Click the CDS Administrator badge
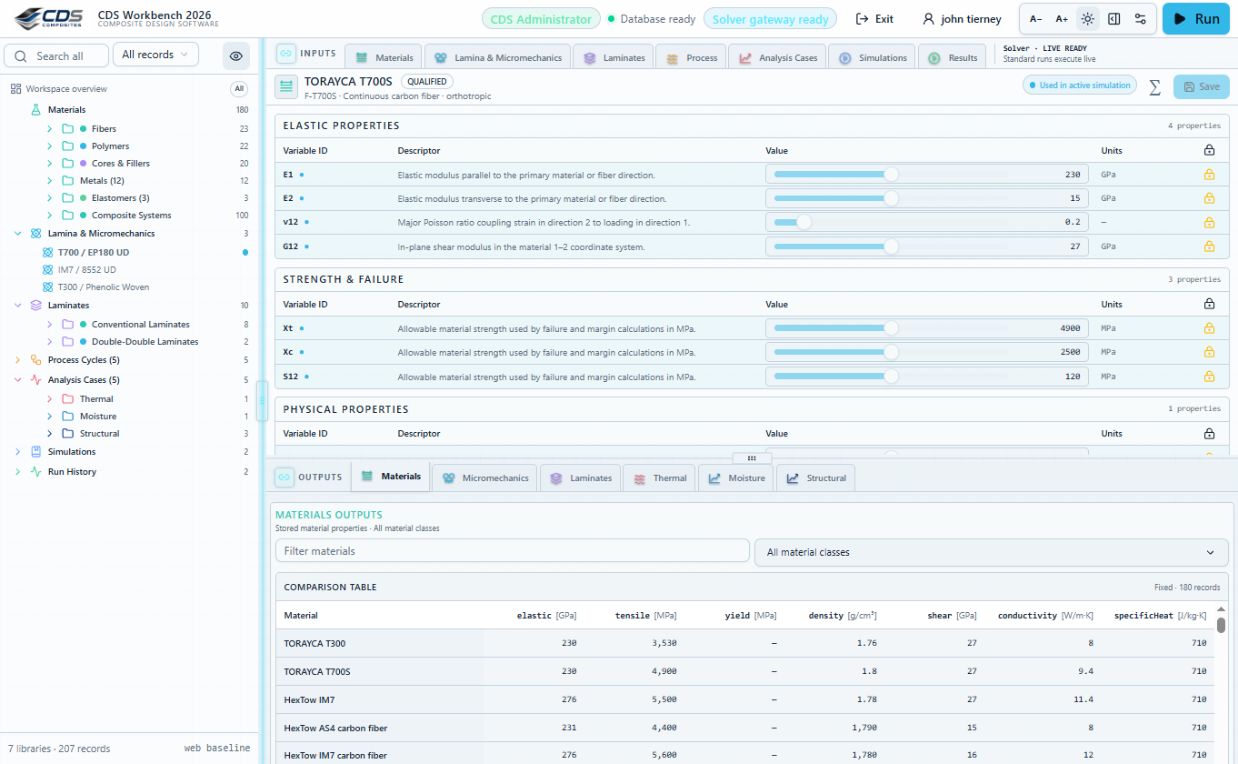Image resolution: width=1238 pixels, height=764 pixels. point(540,19)
